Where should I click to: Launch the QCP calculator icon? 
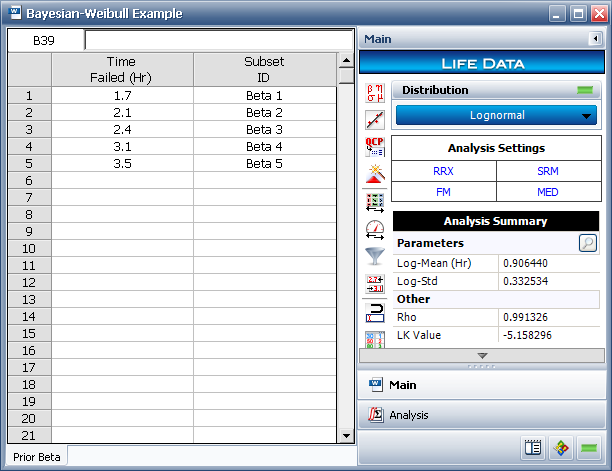click(375, 147)
